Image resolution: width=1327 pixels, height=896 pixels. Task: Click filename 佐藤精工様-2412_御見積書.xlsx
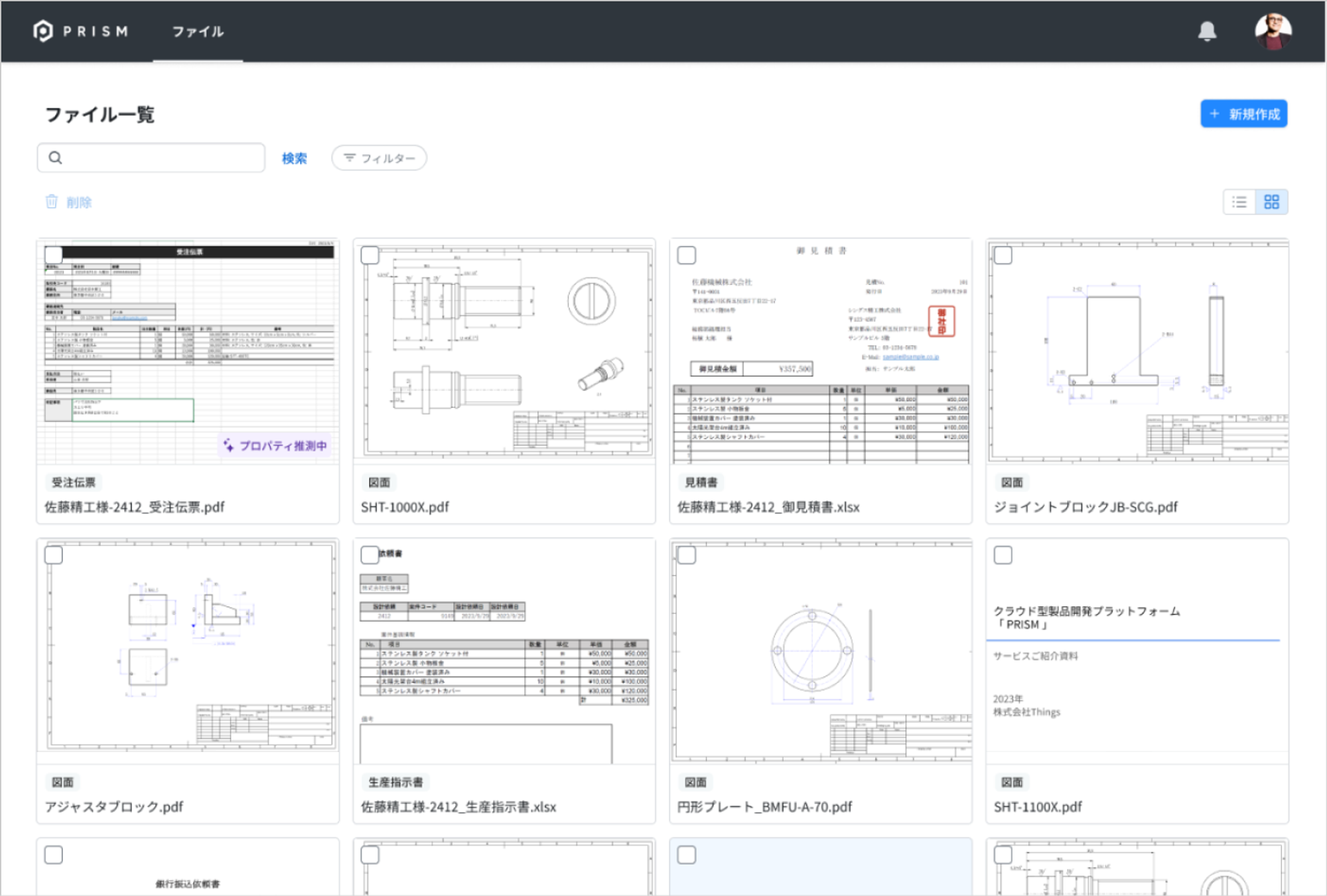(768, 507)
